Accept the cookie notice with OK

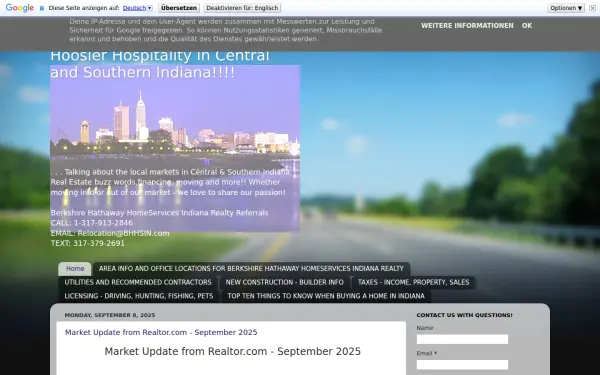(527, 26)
